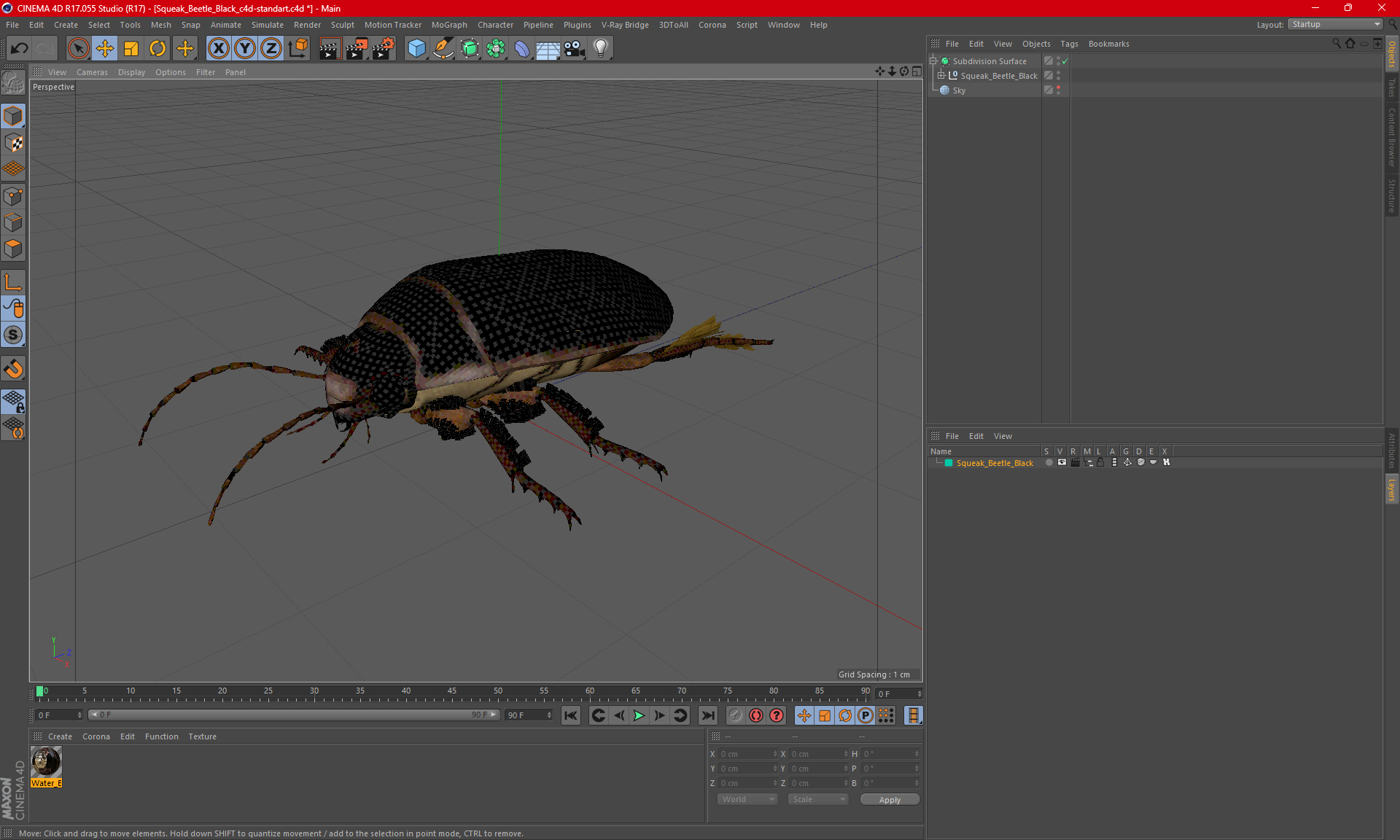Click Render View clapperboard icon
This screenshot has width=1400, height=840.
click(x=330, y=49)
